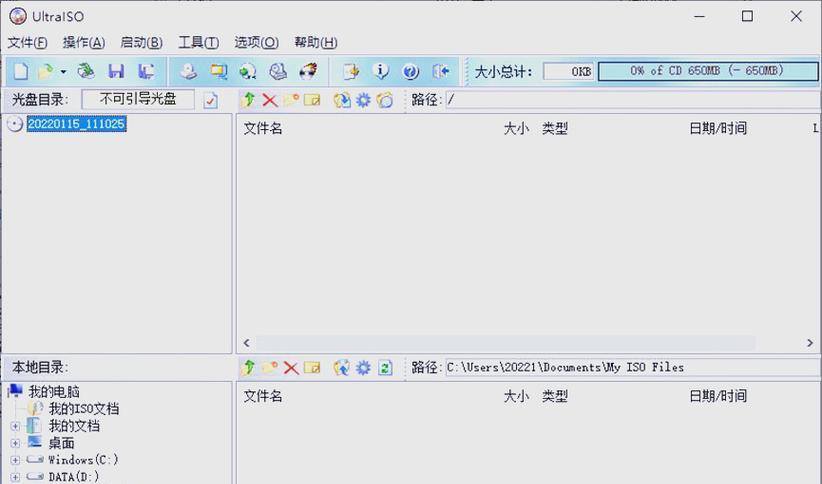The width and height of the screenshot is (822, 484).
Task: Click the boot type checkmark icon beside 不可引导光盘
Action: point(210,100)
